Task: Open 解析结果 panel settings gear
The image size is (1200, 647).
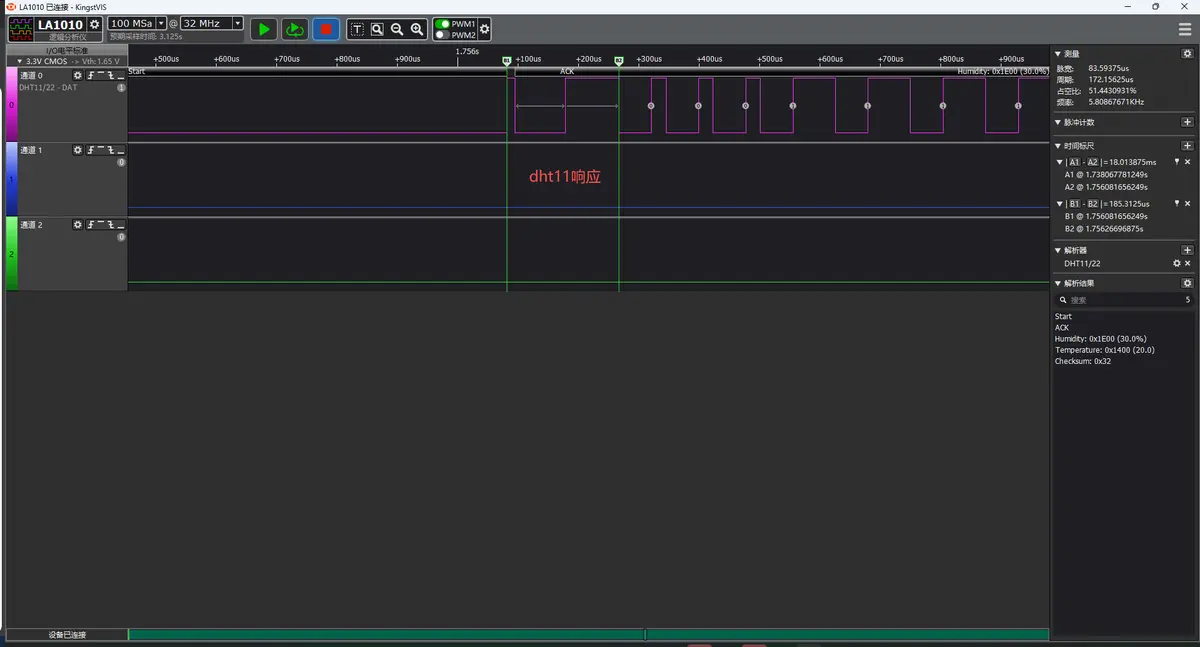Action: tap(1188, 284)
